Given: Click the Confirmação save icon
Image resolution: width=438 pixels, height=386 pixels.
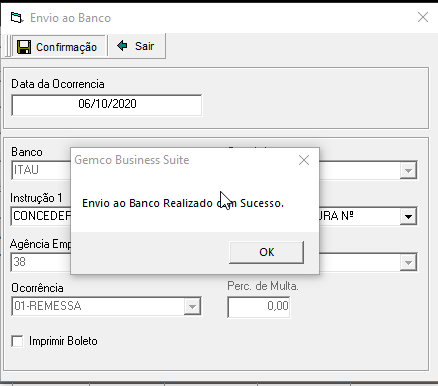Looking at the screenshot, I should tap(24, 47).
